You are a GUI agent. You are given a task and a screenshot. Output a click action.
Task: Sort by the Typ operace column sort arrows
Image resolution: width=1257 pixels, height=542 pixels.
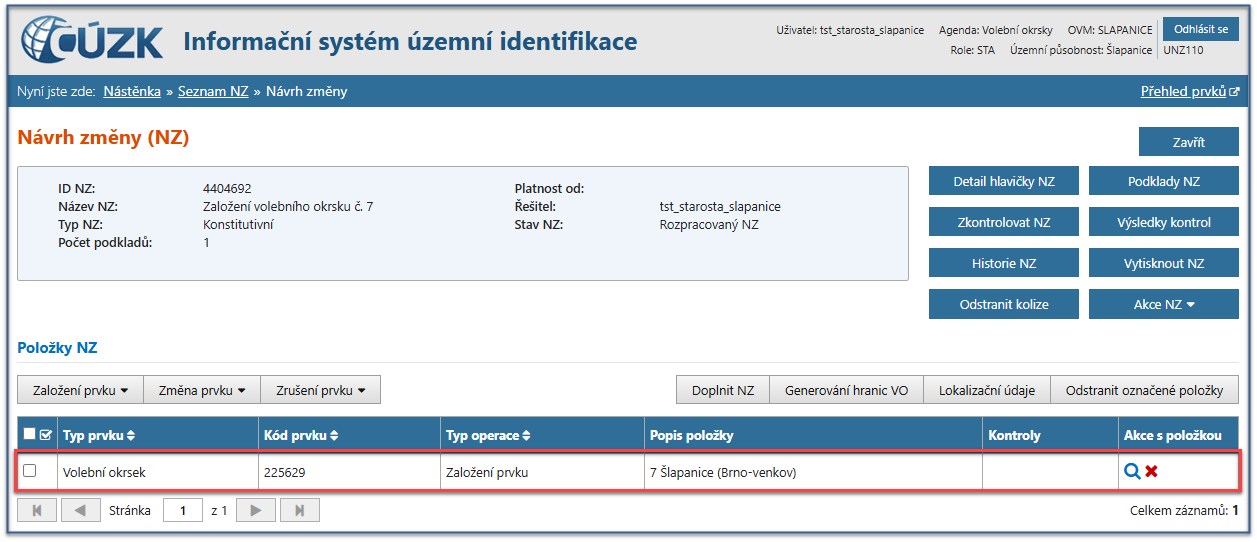[x=526, y=436]
